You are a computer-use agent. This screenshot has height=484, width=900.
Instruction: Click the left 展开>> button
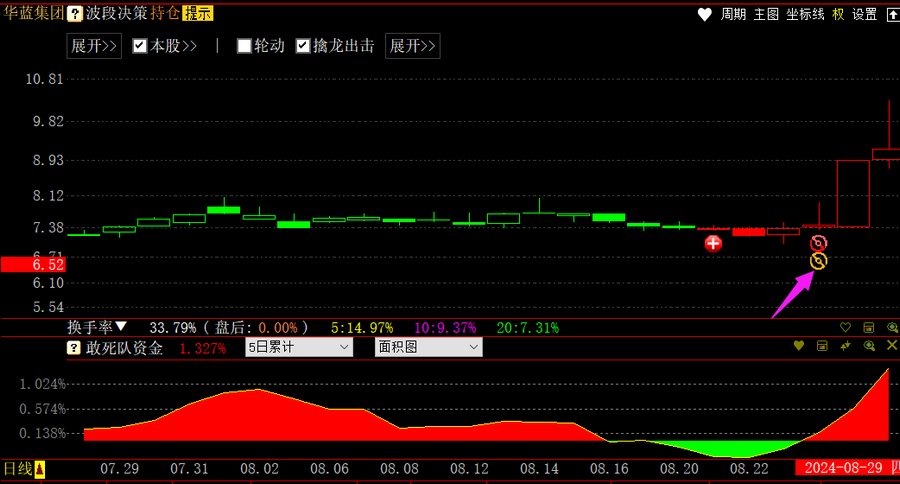pos(95,46)
